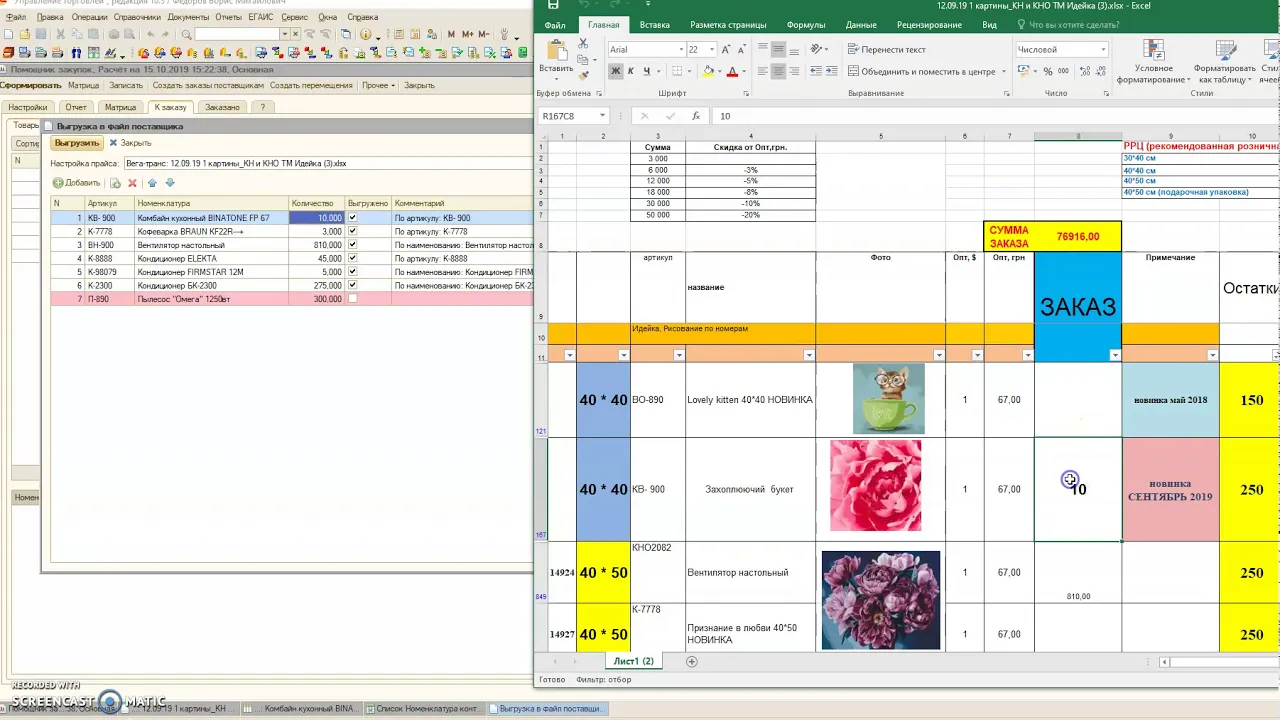This screenshot has width=1280, height=720.
Task: Click the Выгрузить button
Action: point(77,143)
